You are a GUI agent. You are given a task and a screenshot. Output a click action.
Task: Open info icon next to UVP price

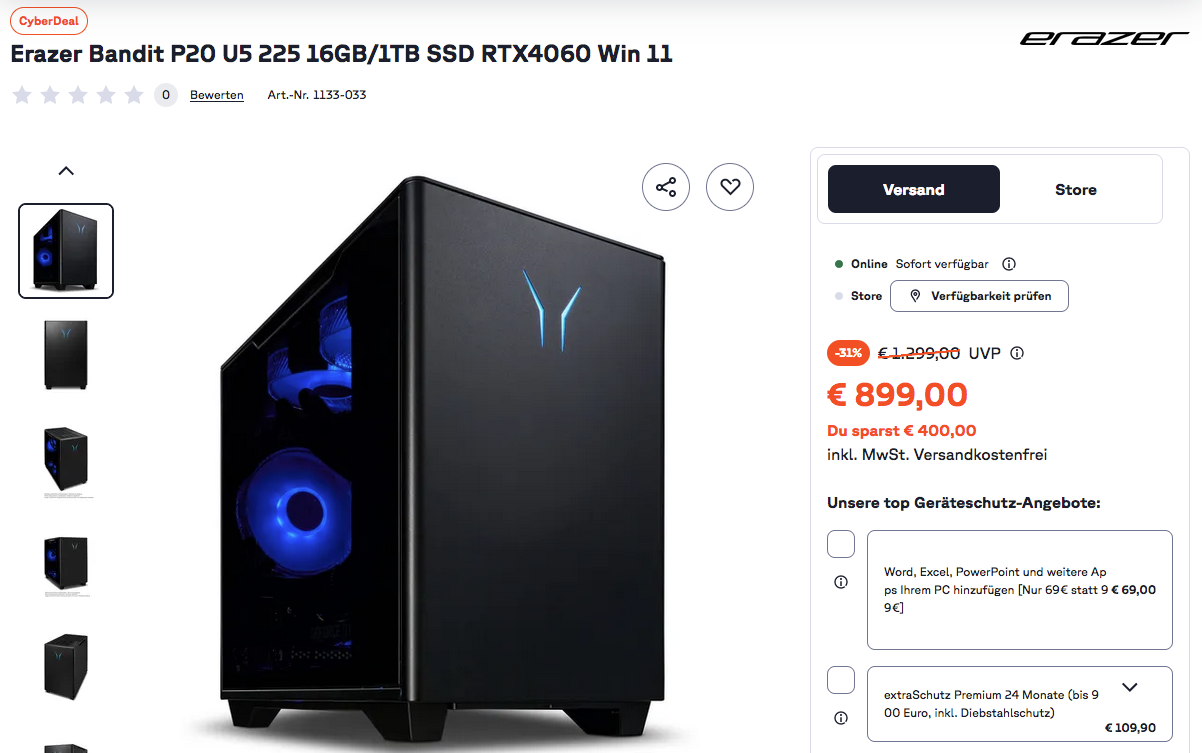coord(1017,353)
